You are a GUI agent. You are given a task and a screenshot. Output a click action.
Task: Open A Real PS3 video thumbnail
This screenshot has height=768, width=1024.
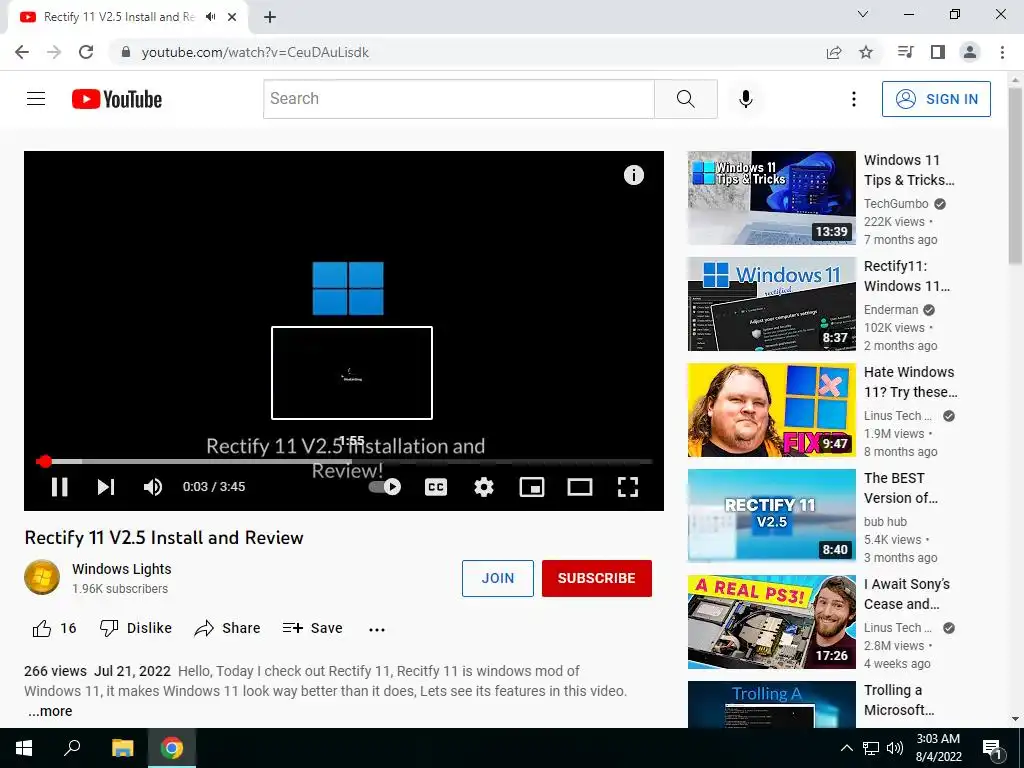point(771,622)
